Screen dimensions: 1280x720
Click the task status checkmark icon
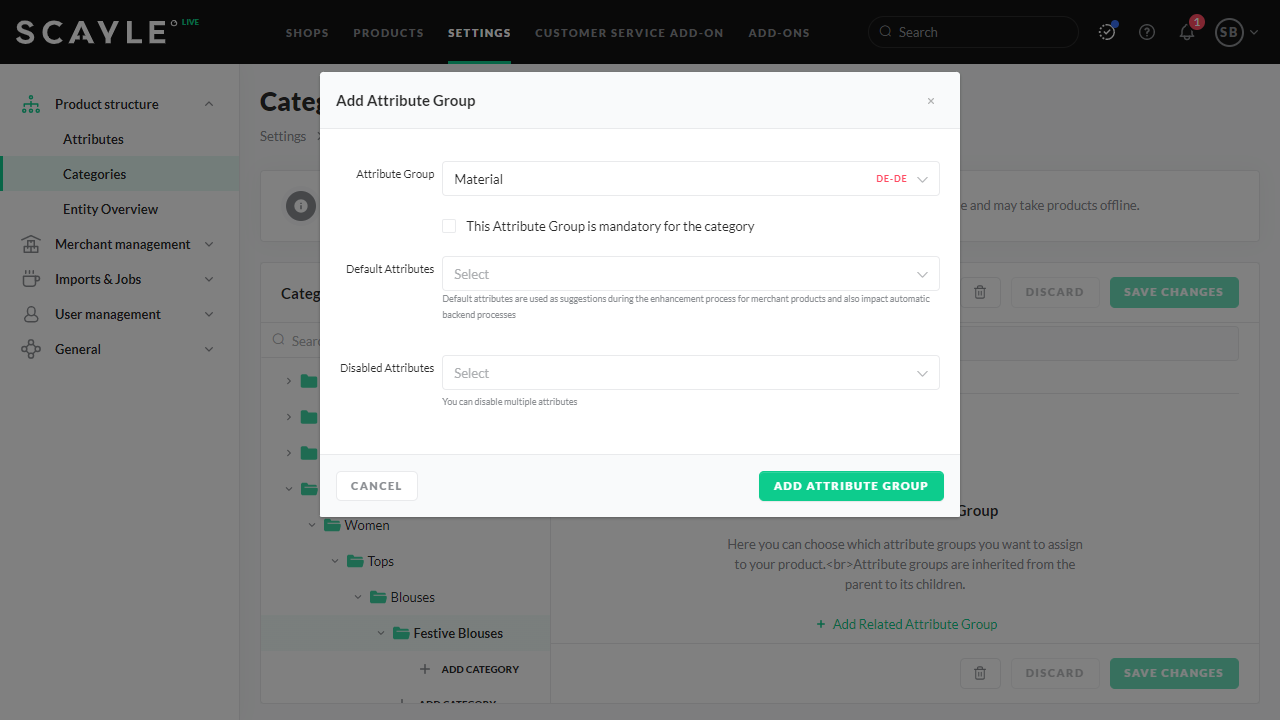pyautogui.click(x=1107, y=32)
